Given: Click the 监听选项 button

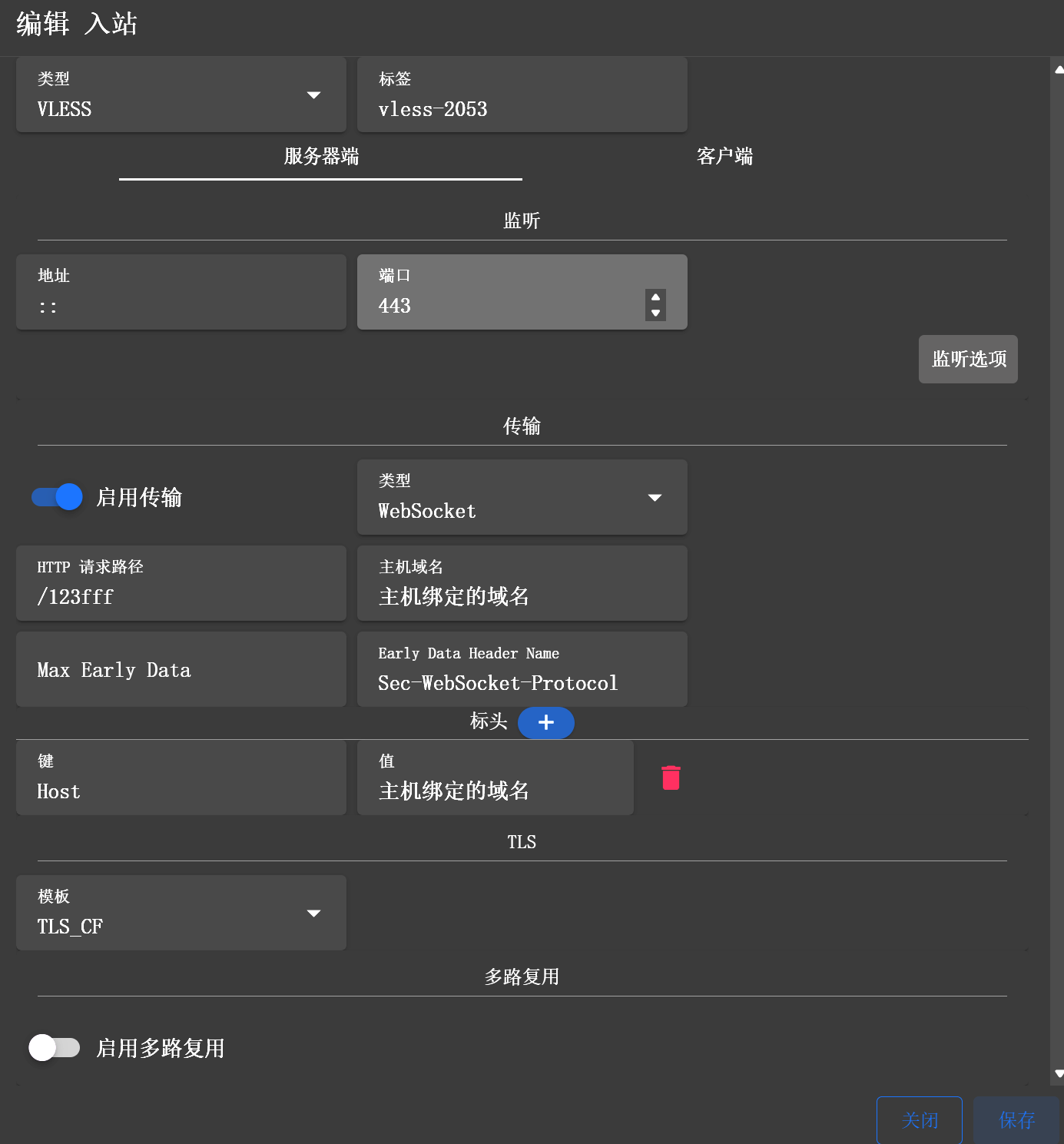Looking at the screenshot, I should (x=968, y=359).
